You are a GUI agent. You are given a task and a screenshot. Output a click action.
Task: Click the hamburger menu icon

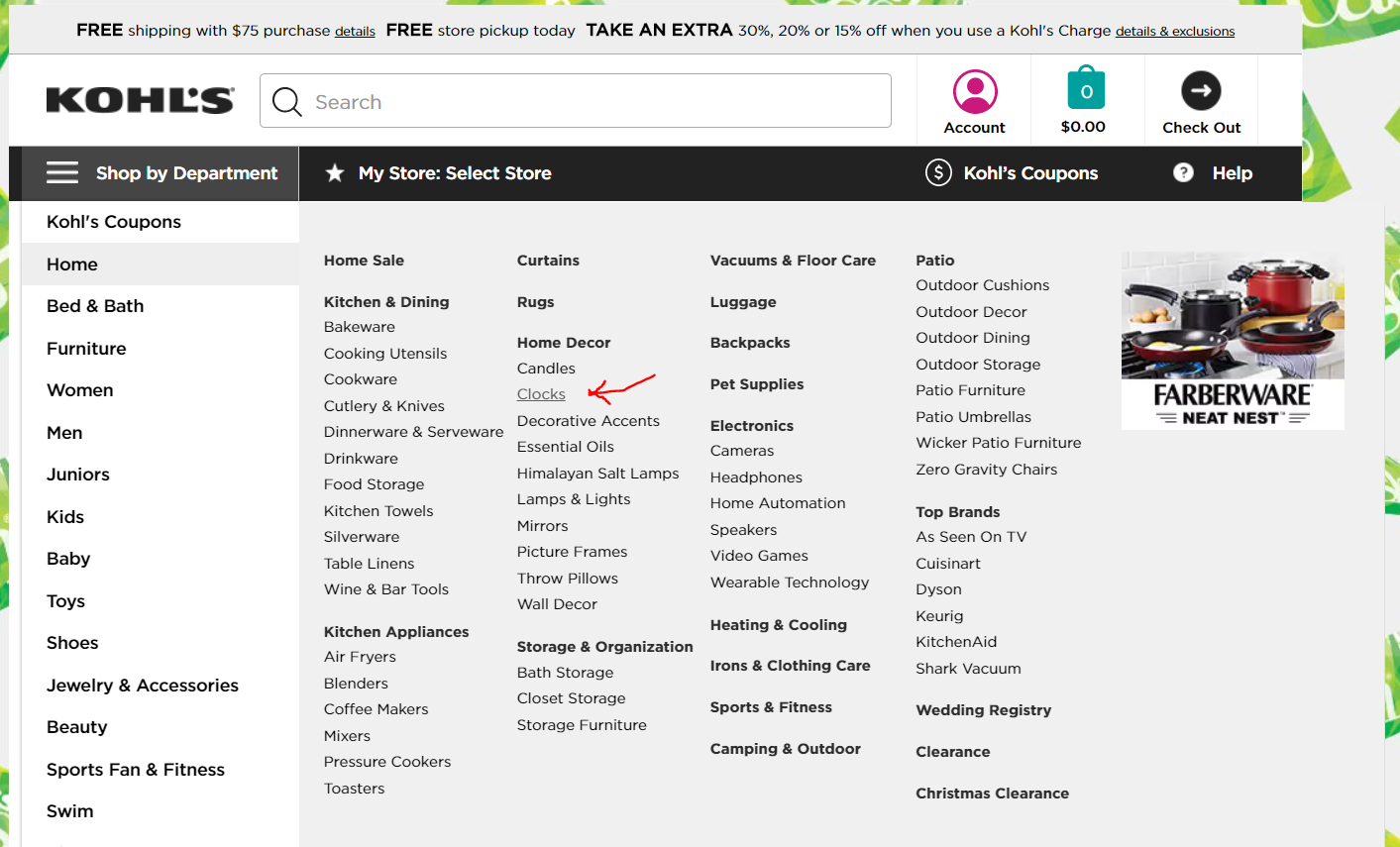(x=62, y=173)
